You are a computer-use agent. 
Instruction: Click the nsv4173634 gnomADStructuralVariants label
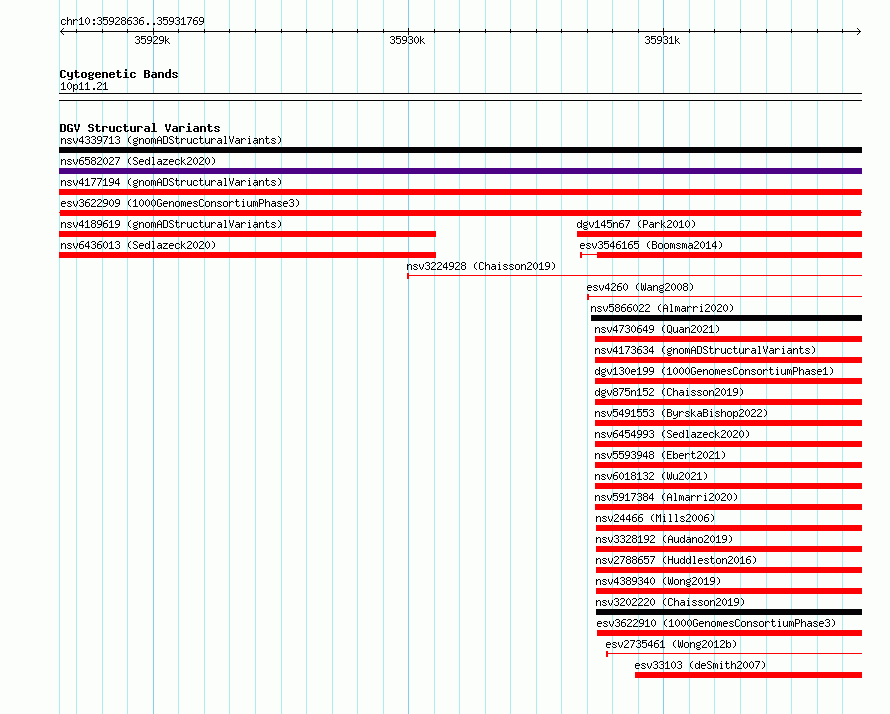point(705,350)
